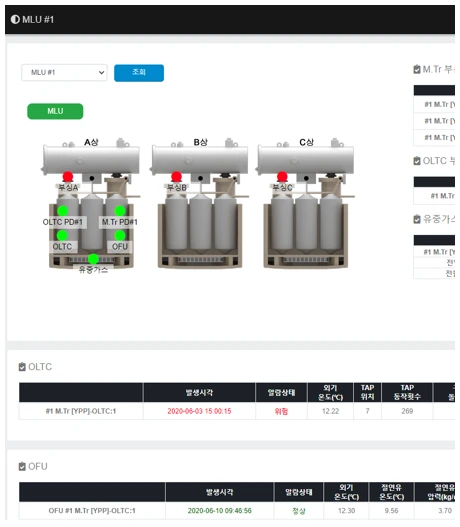Select the green OLTC PD#1 sensor dot
The image size is (460, 527).
pos(62,211)
